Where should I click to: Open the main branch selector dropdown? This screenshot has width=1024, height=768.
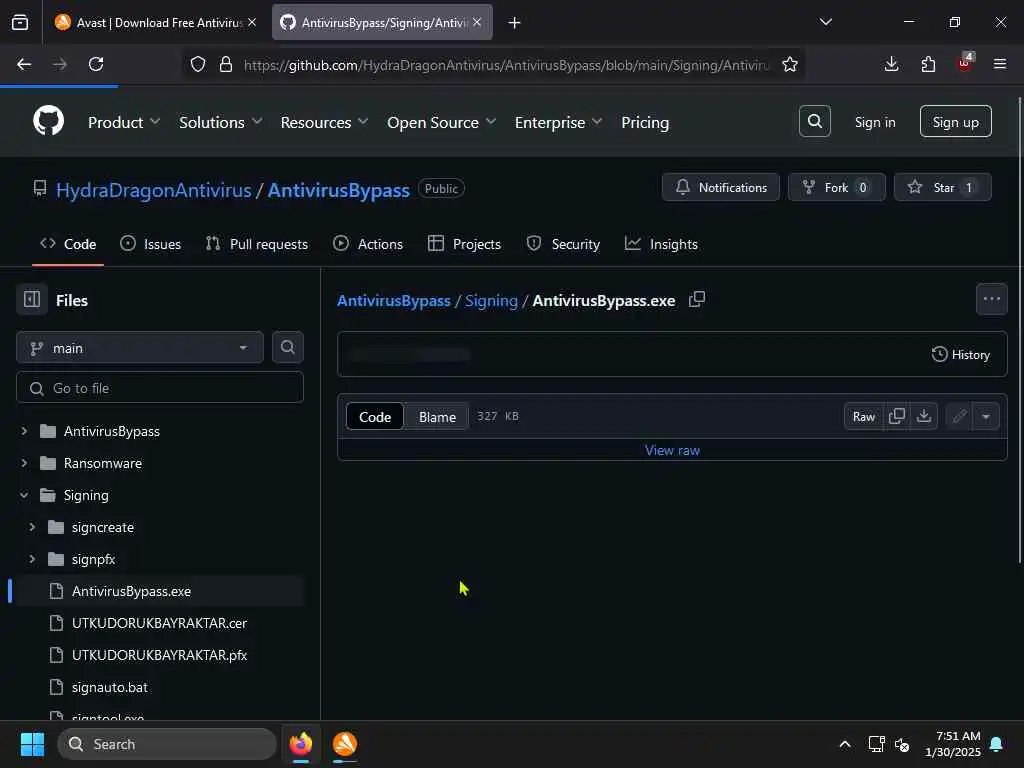[140, 347]
